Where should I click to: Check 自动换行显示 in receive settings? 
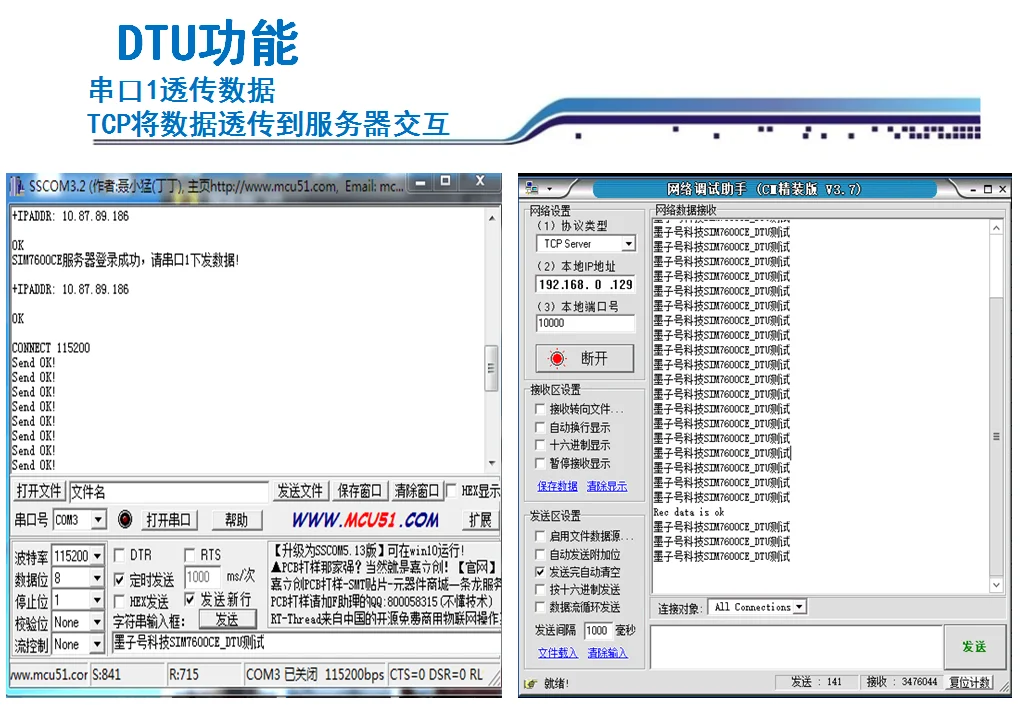(539, 427)
